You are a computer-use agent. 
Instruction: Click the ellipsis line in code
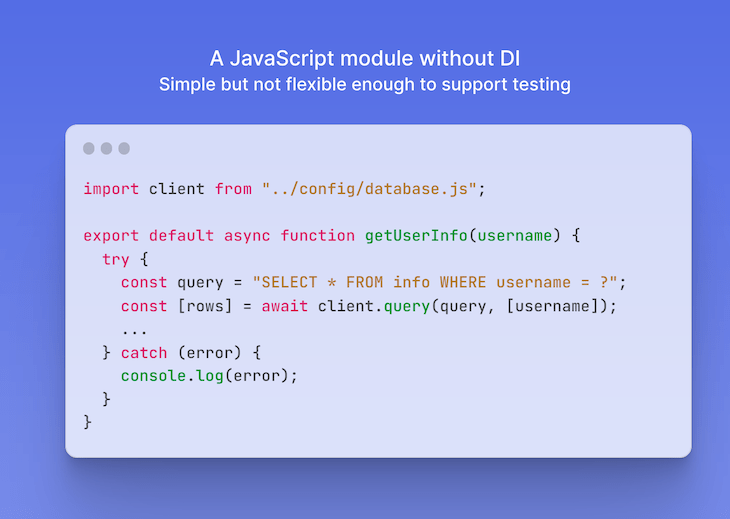pos(134,332)
